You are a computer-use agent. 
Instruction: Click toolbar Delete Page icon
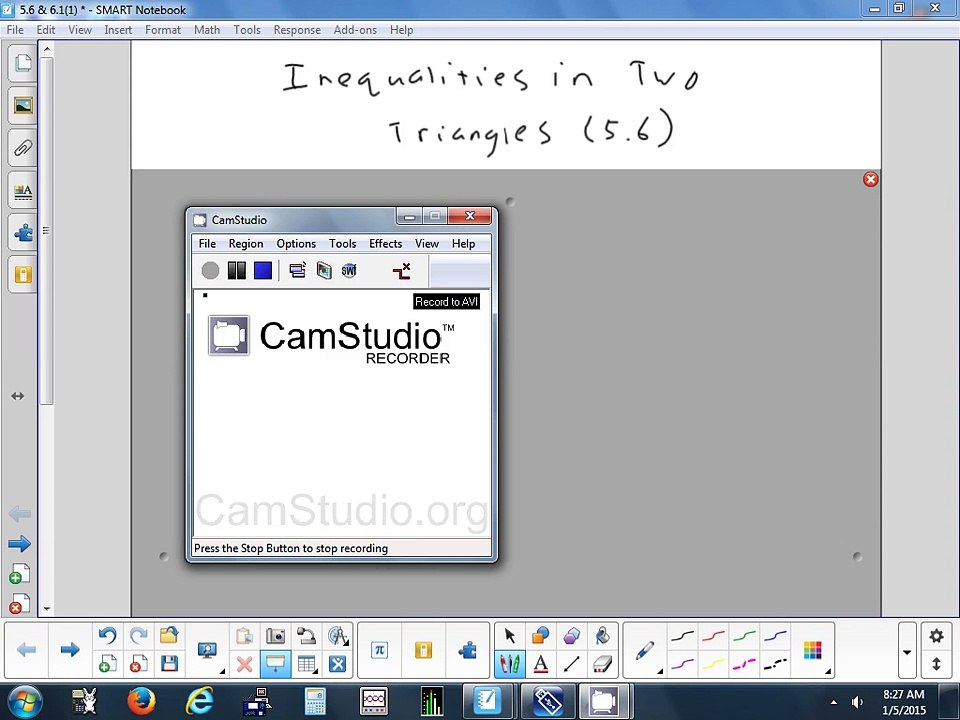(x=139, y=664)
